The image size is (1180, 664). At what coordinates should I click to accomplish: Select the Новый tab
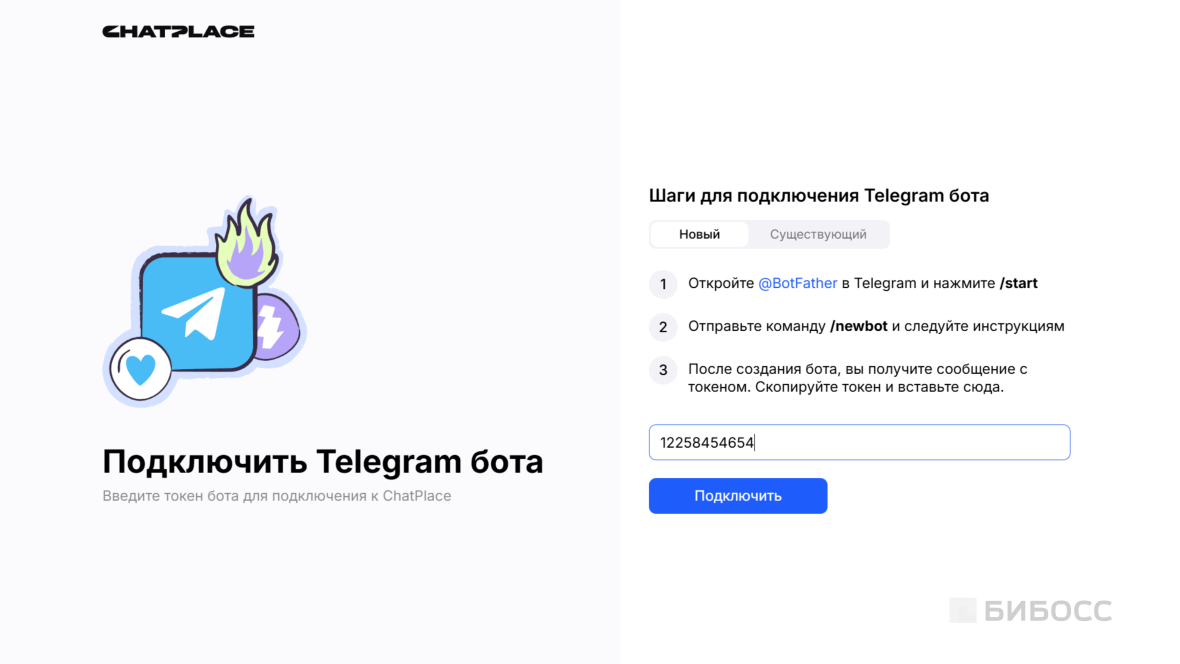click(698, 234)
